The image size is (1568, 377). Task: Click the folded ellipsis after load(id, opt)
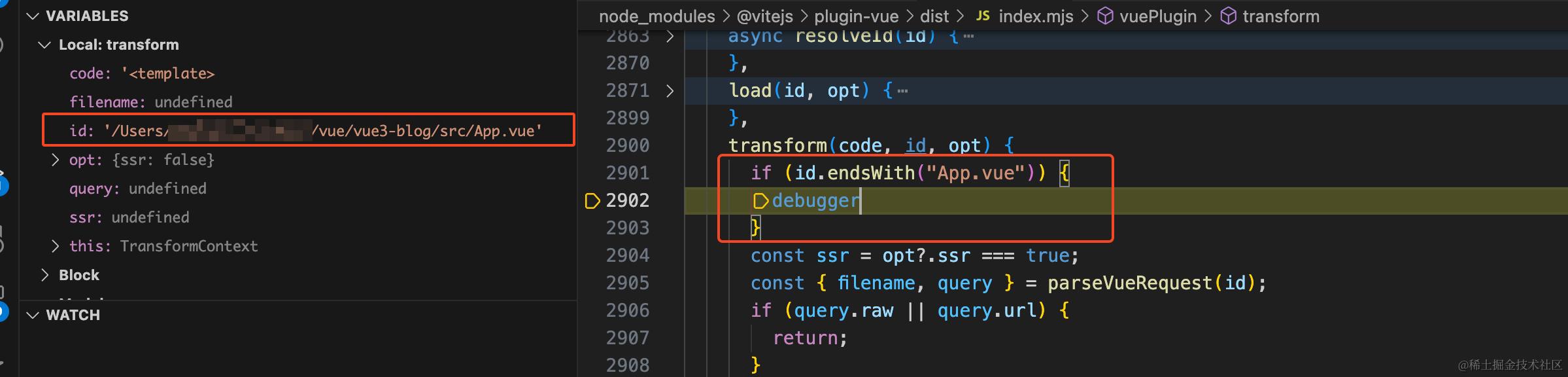point(903,91)
